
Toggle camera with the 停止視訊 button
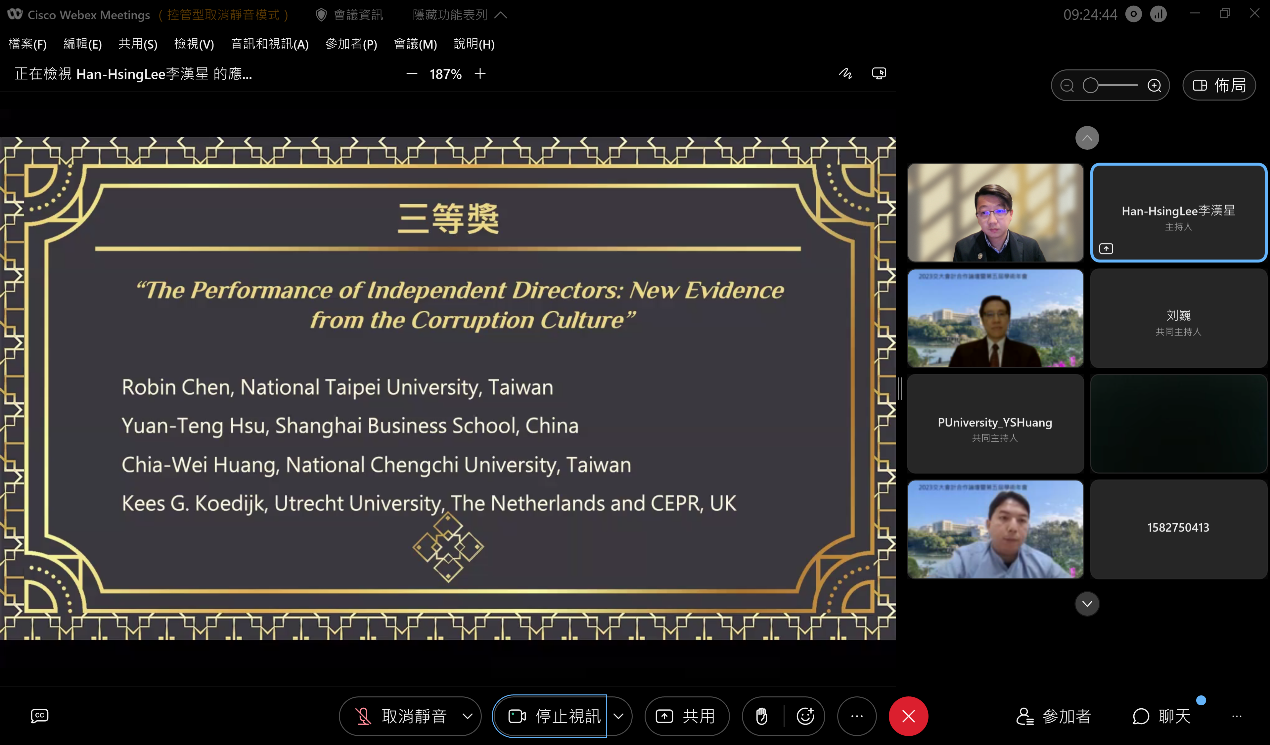click(x=551, y=716)
